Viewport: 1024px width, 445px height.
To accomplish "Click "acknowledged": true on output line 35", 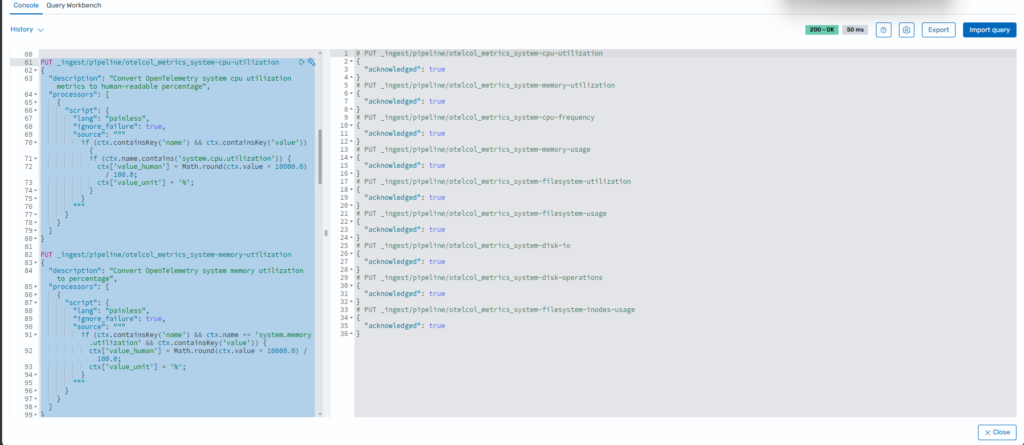I will click(x=404, y=325).
